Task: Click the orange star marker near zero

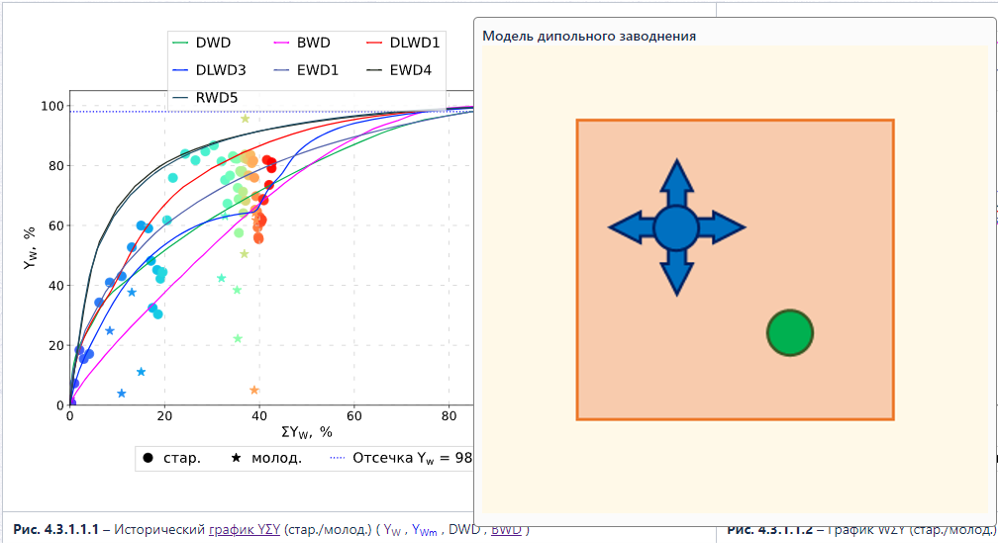Action: [x=254, y=390]
